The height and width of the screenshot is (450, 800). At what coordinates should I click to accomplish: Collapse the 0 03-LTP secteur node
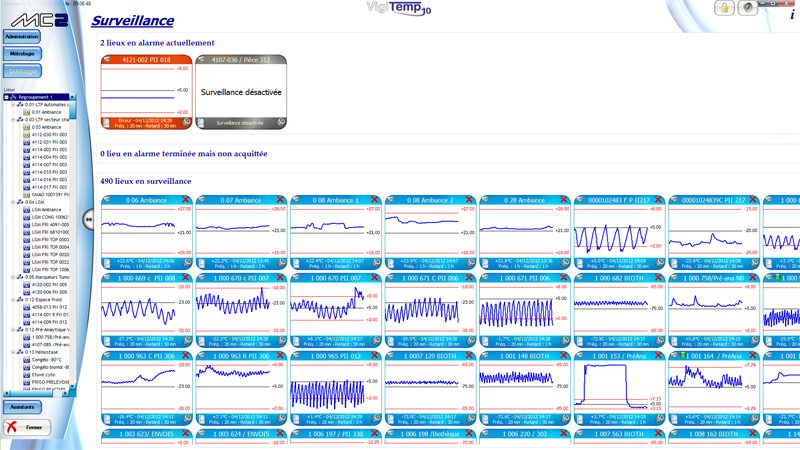(x=13, y=119)
